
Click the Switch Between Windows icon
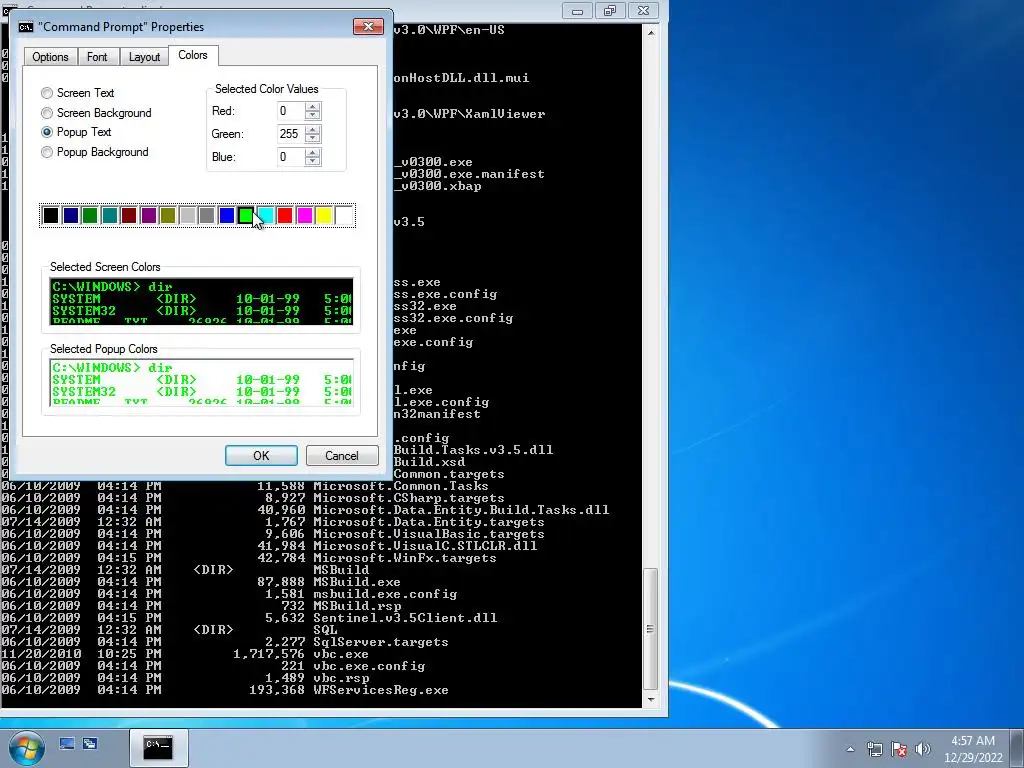(x=90, y=743)
